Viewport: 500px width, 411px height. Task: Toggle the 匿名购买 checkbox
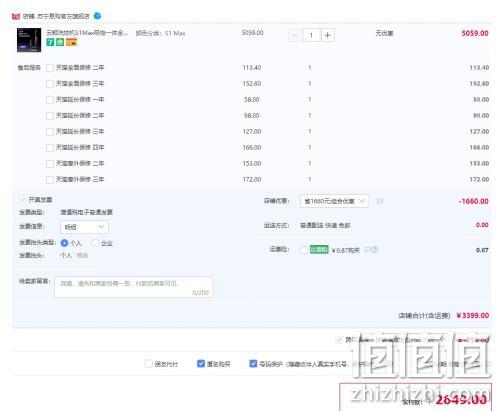[x=201, y=364]
